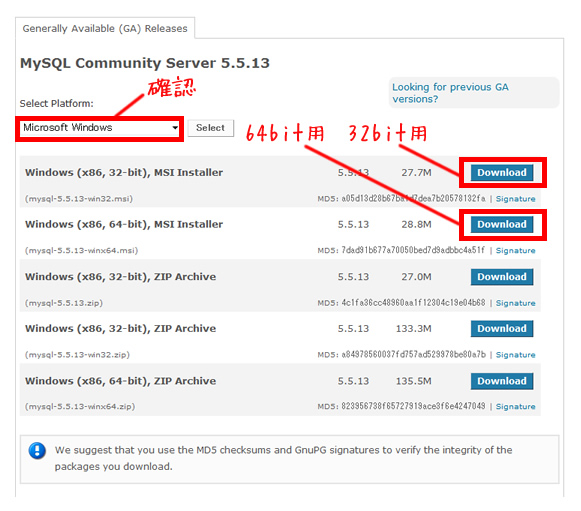Image resolution: width=581 pixels, height=511 pixels.
Task: Click filename (mysql-5.5.13-win32.msi)
Action: click(x=79, y=199)
